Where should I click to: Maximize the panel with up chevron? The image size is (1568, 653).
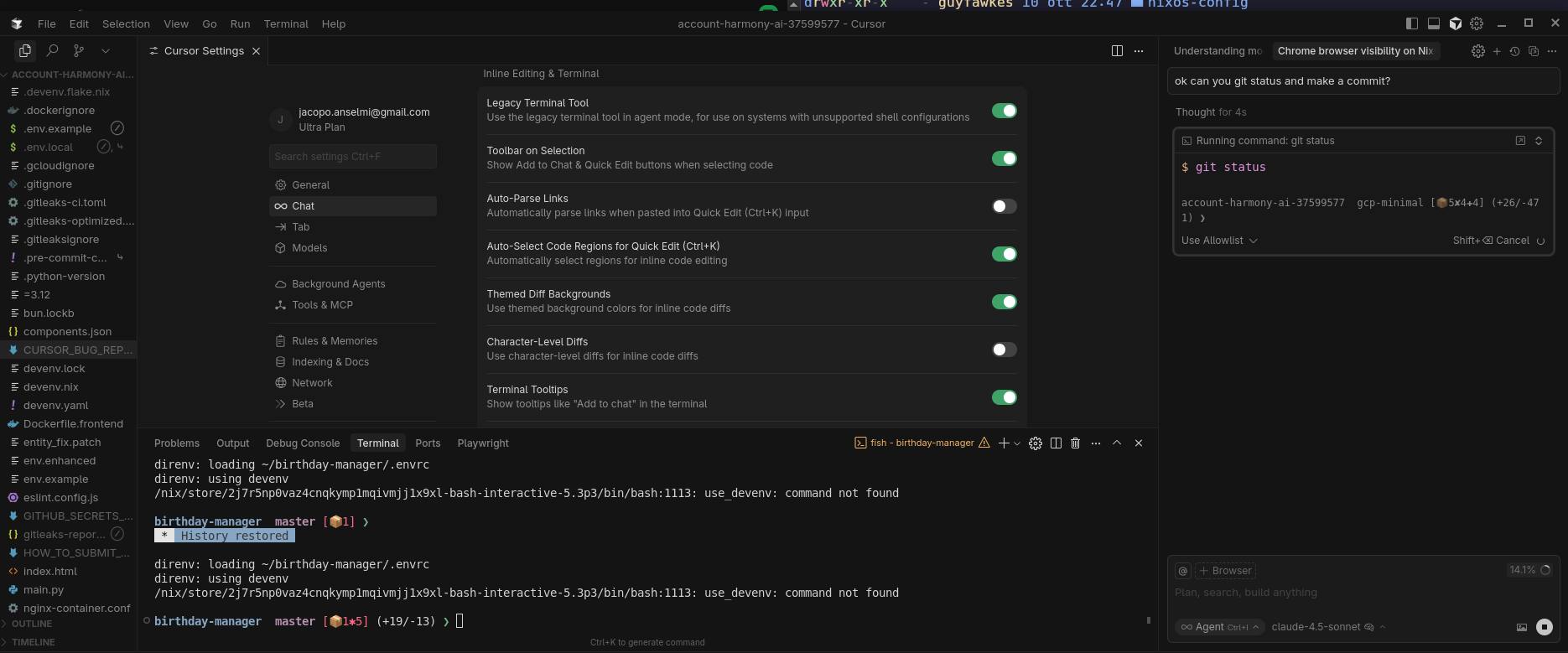pyautogui.click(x=1117, y=443)
